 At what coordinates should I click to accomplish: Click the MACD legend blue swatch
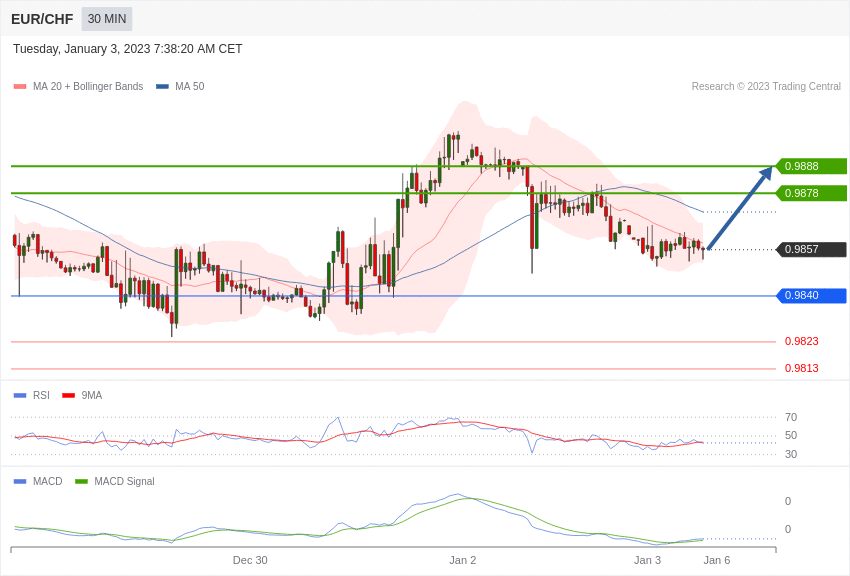[20, 482]
